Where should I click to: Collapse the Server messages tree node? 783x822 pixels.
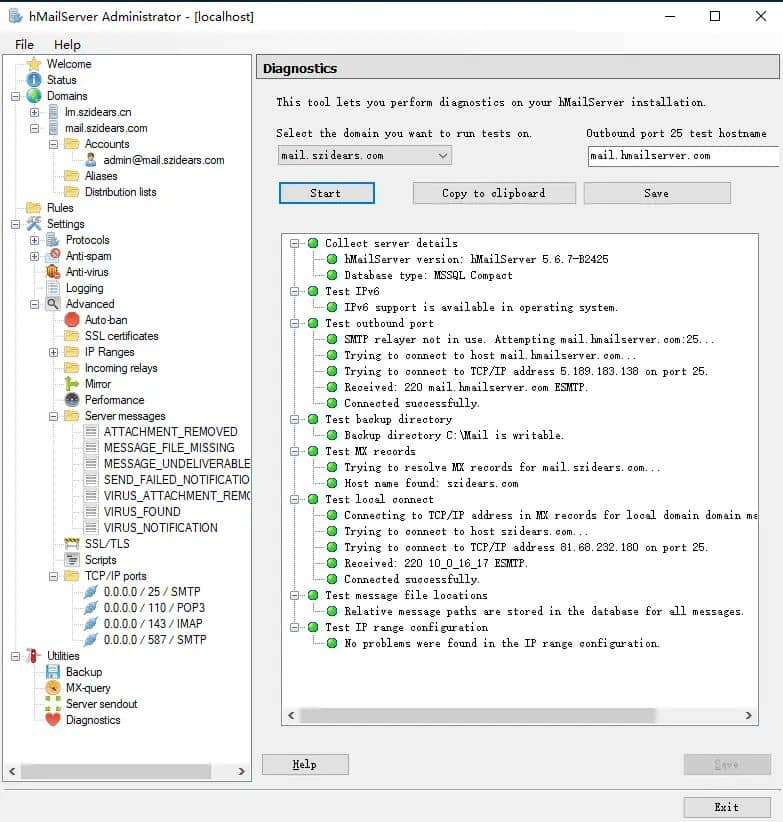coord(54,416)
